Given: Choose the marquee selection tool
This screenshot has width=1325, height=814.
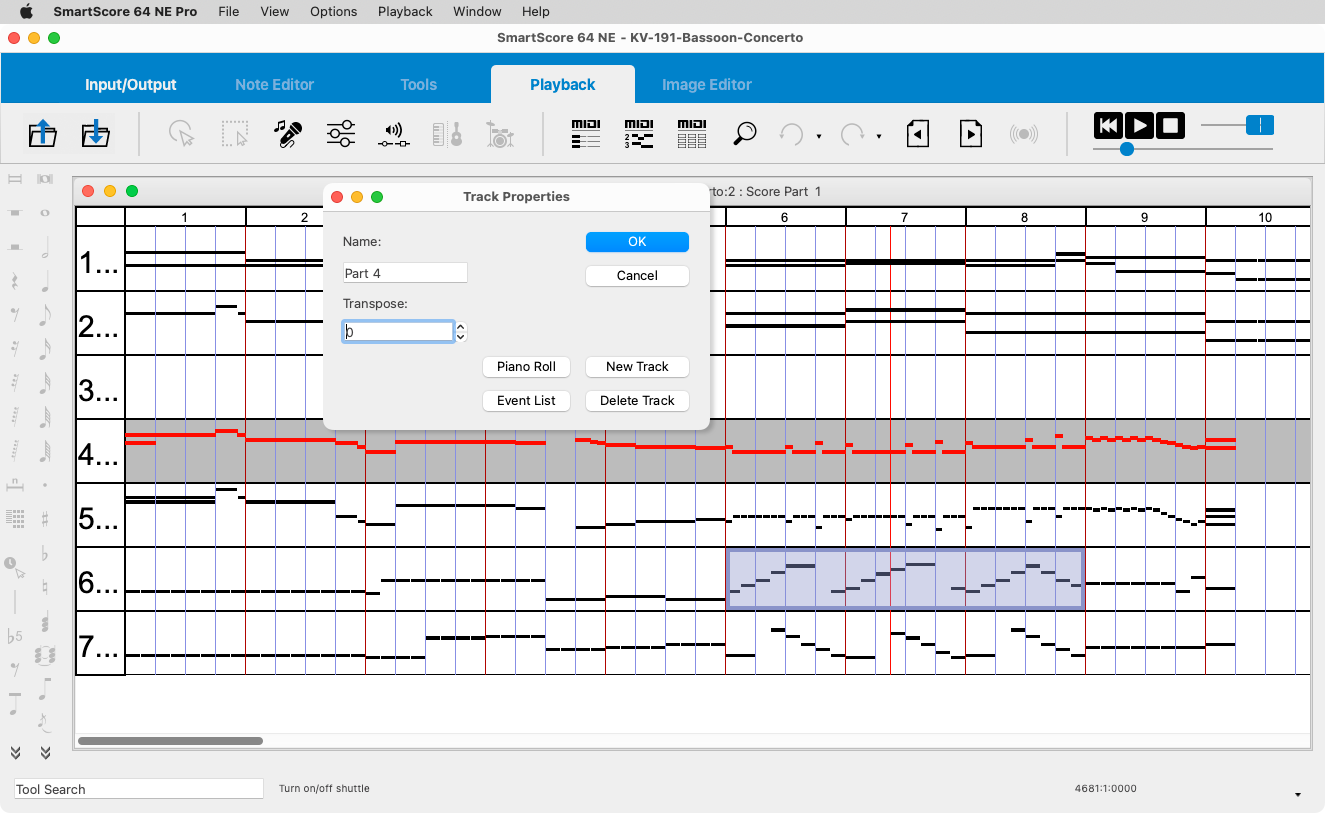Looking at the screenshot, I should pyautogui.click(x=234, y=133).
